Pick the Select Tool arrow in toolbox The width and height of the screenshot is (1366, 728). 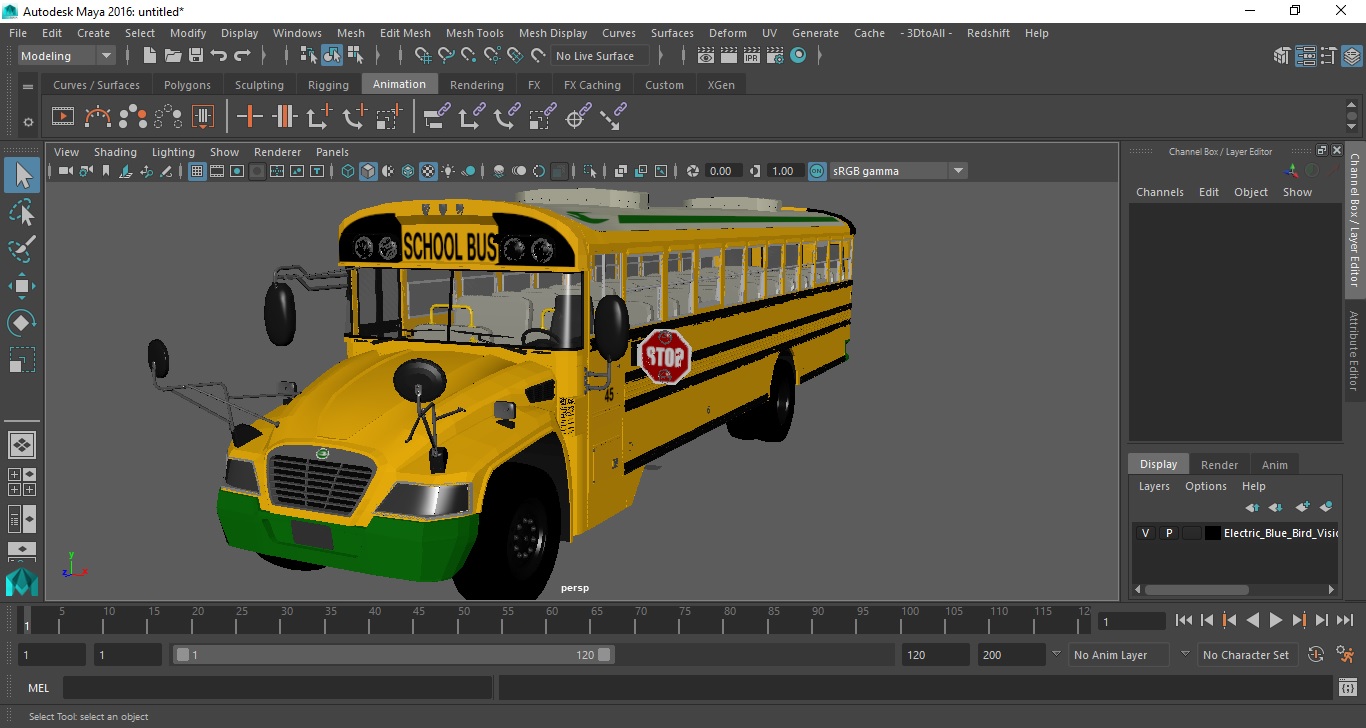click(22, 175)
